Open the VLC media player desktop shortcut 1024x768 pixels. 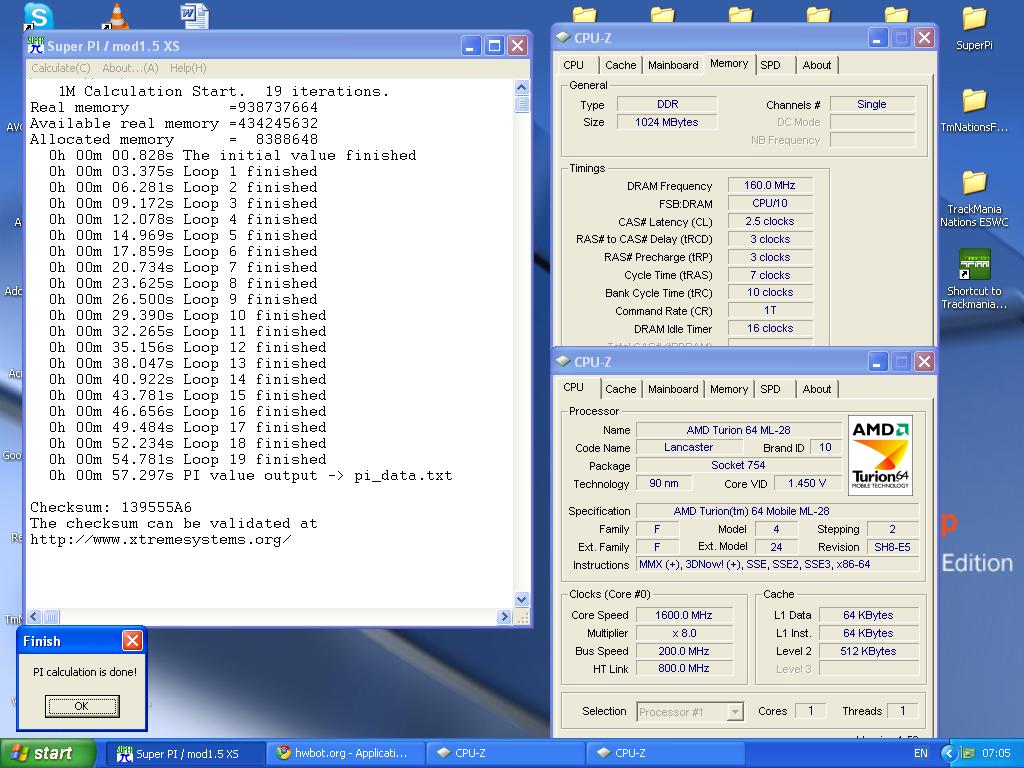(116, 16)
